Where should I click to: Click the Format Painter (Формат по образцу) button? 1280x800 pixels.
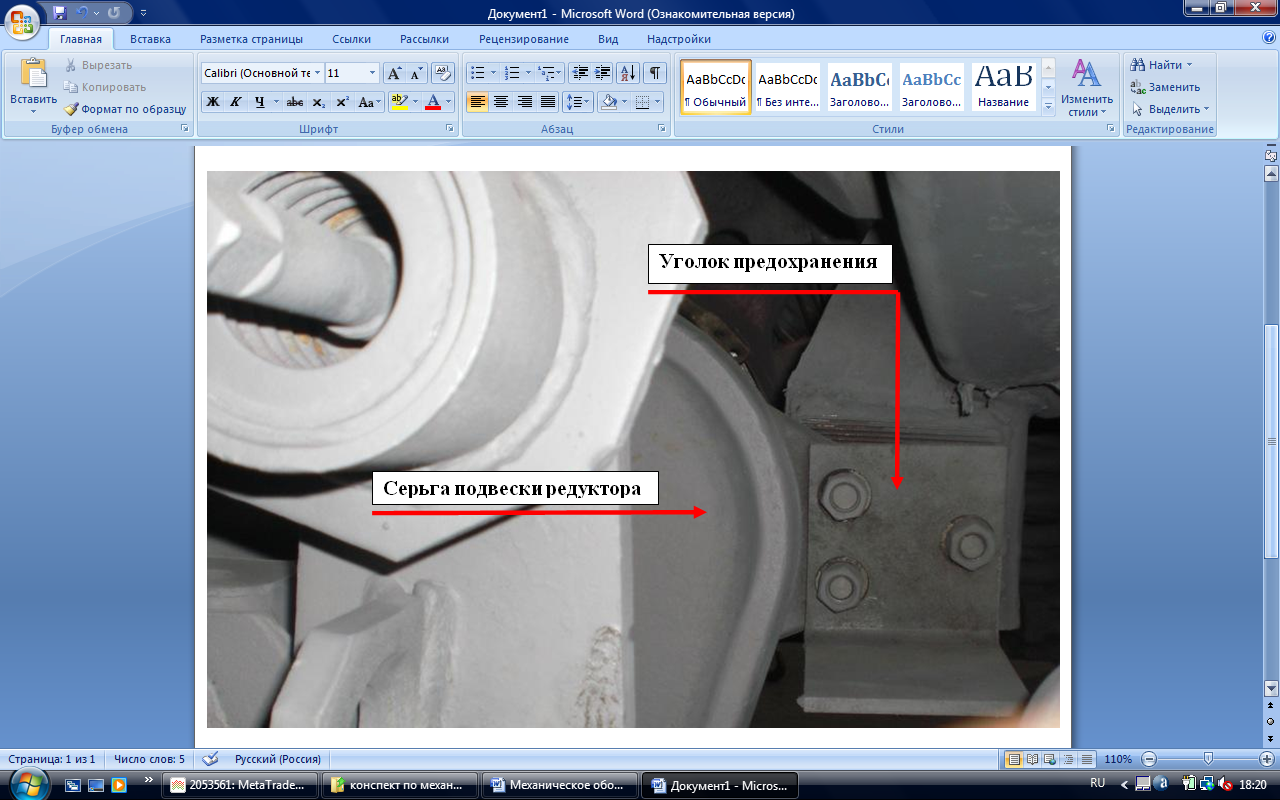125,109
